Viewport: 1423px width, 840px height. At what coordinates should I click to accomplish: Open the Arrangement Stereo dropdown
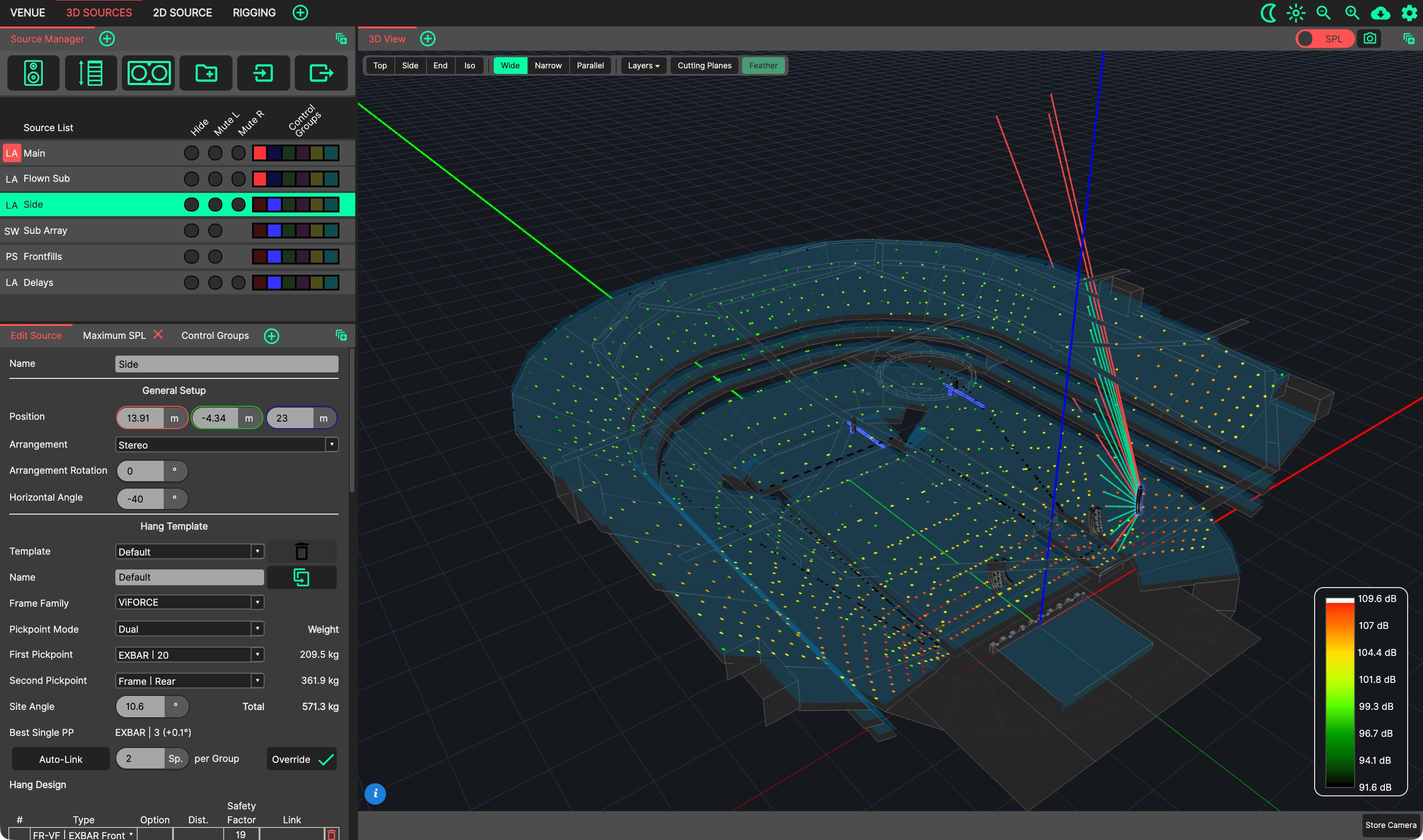click(x=226, y=444)
